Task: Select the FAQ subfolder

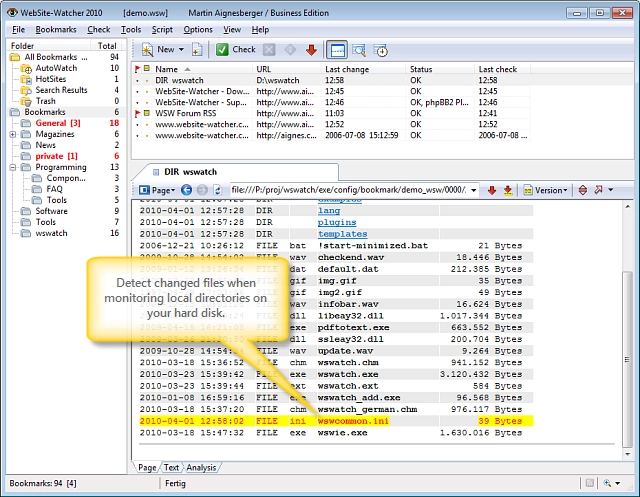Action: tap(54, 189)
